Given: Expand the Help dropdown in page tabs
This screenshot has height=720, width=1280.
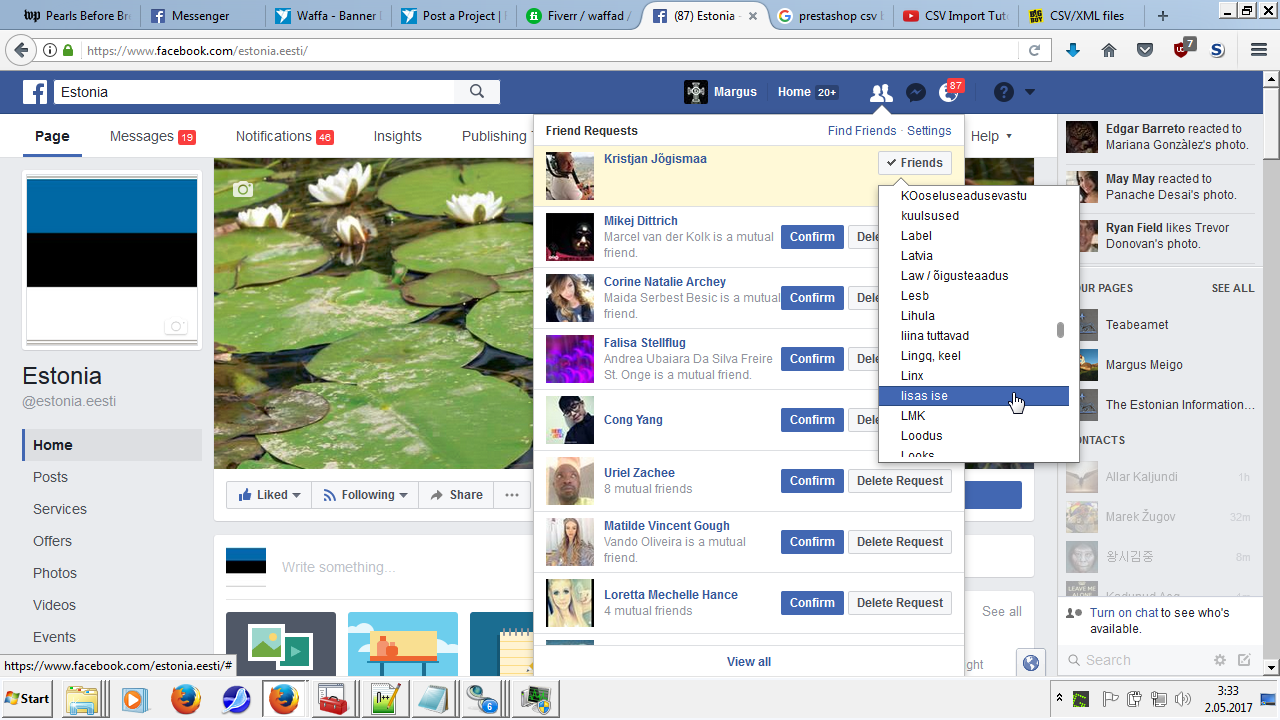Looking at the screenshot, I should click(992, 136).
